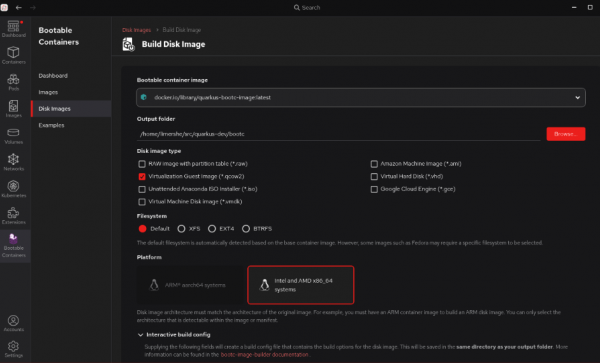This screenshot has height=363, width=600.
Task: Click the Platform label
Action: (x=149, y=257)
